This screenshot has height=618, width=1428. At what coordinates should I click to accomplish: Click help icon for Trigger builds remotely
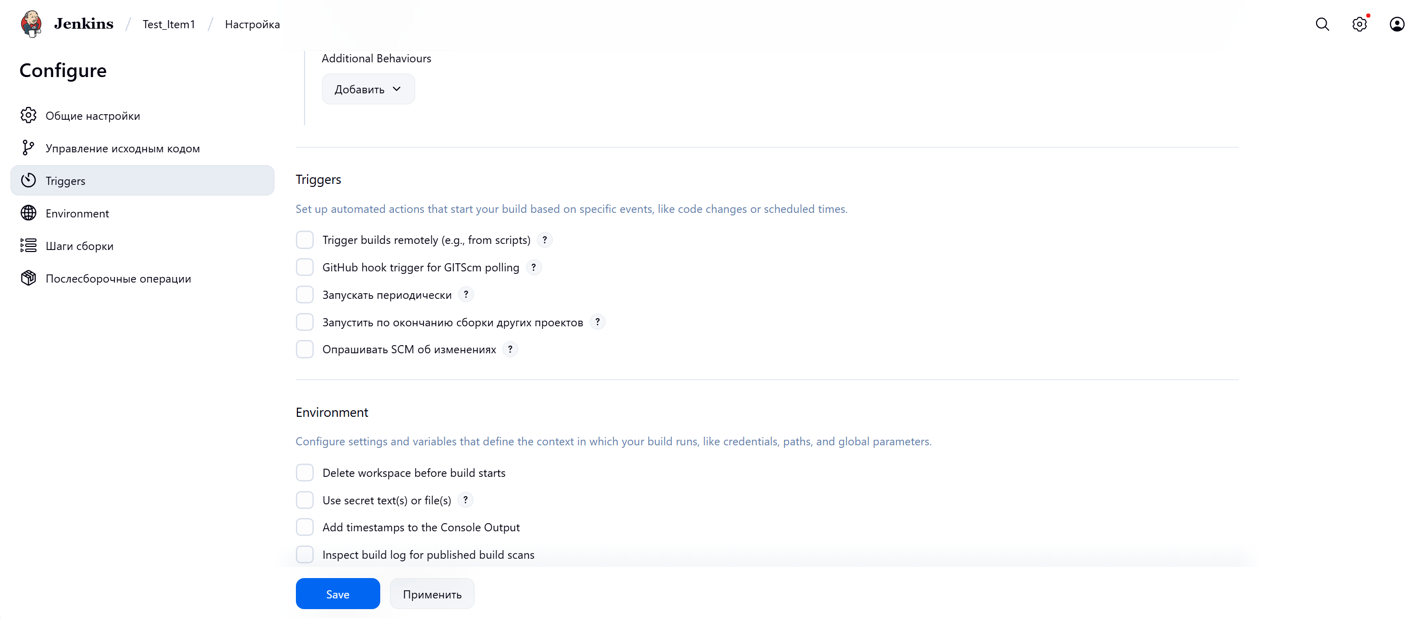545,240
